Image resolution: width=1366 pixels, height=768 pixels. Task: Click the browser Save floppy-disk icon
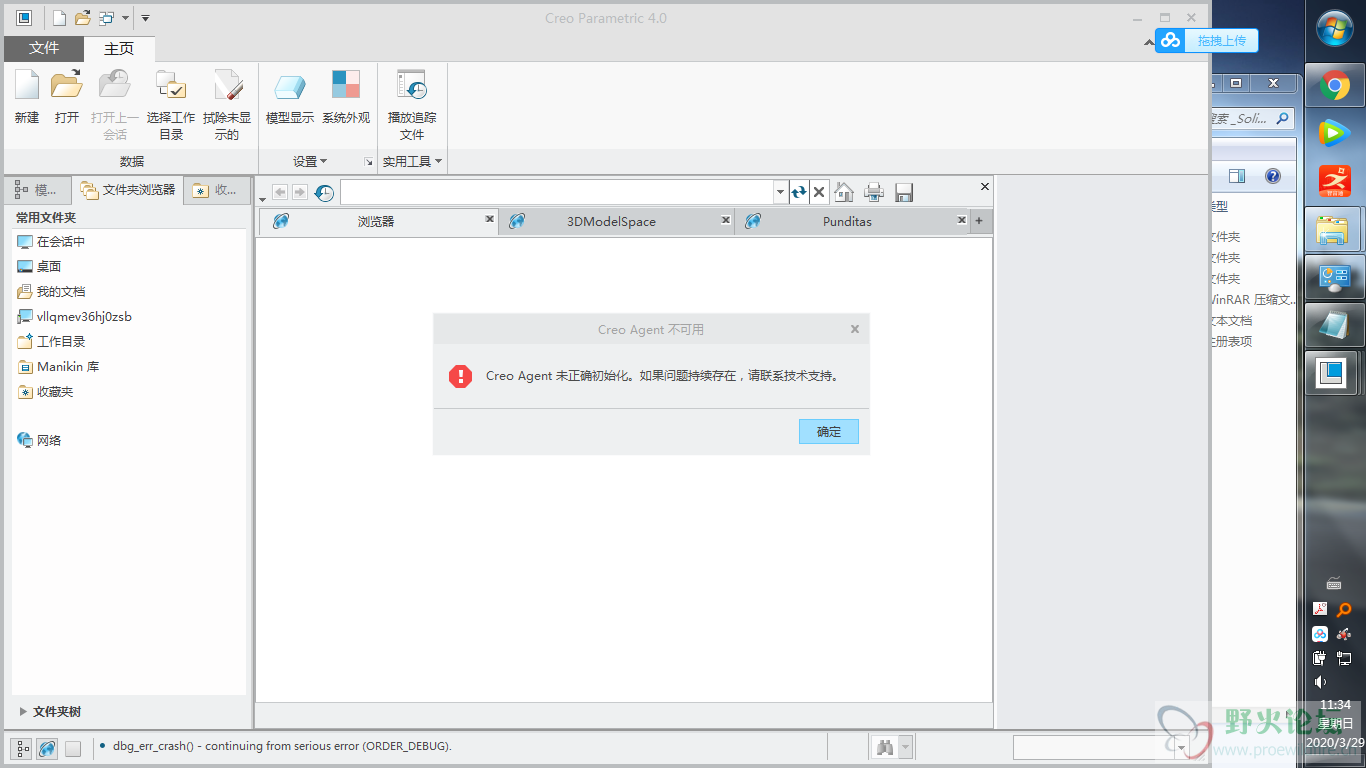(904, 192)
